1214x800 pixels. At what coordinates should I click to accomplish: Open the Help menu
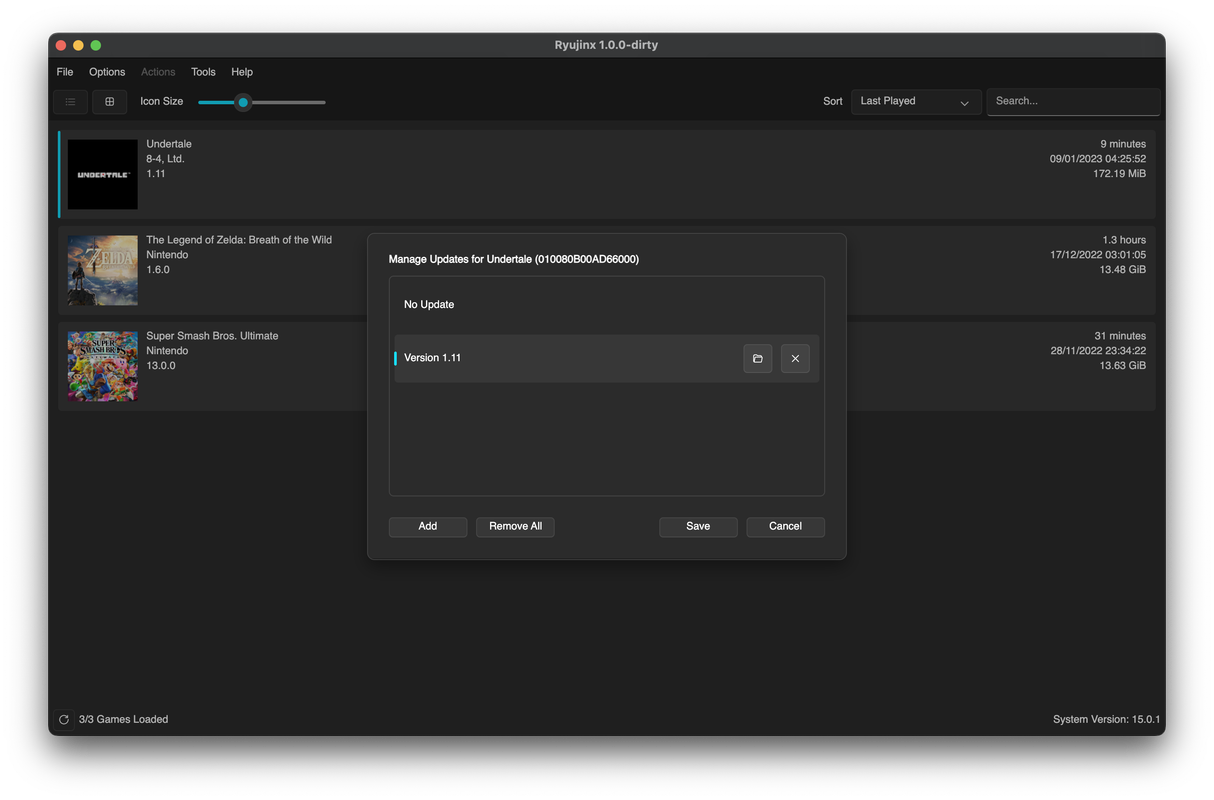[x=242, y=72]
